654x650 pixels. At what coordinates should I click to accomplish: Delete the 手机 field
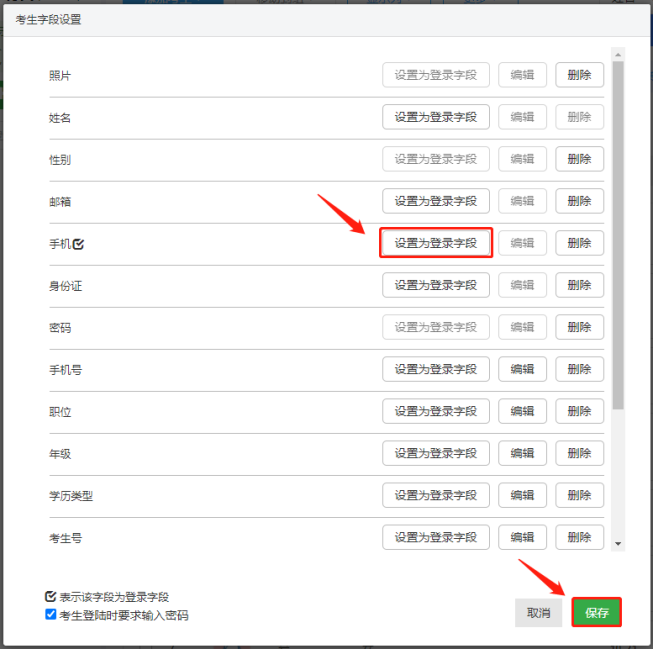579,243
